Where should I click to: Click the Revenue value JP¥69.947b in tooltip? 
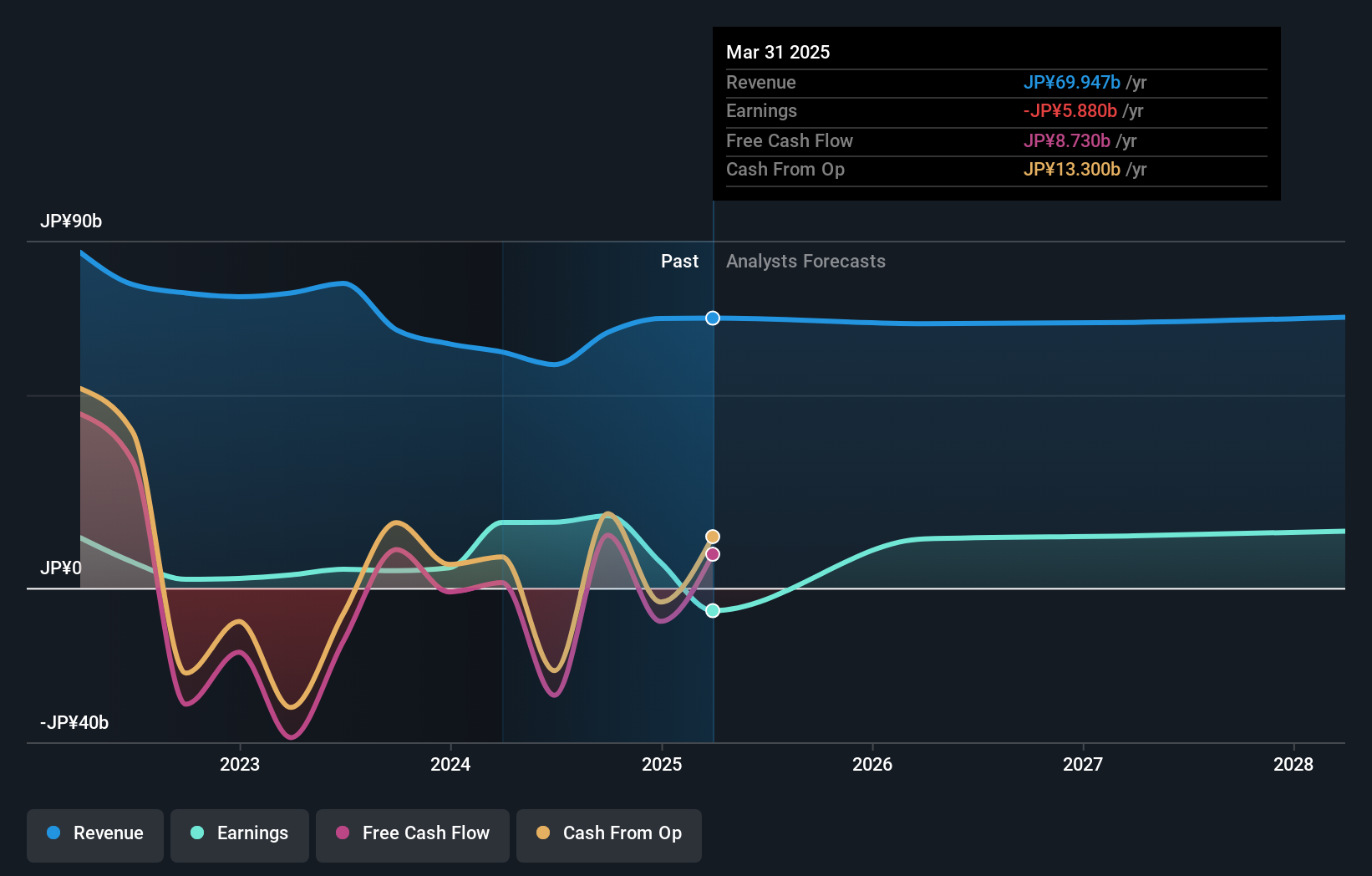tap(1072, 82)
